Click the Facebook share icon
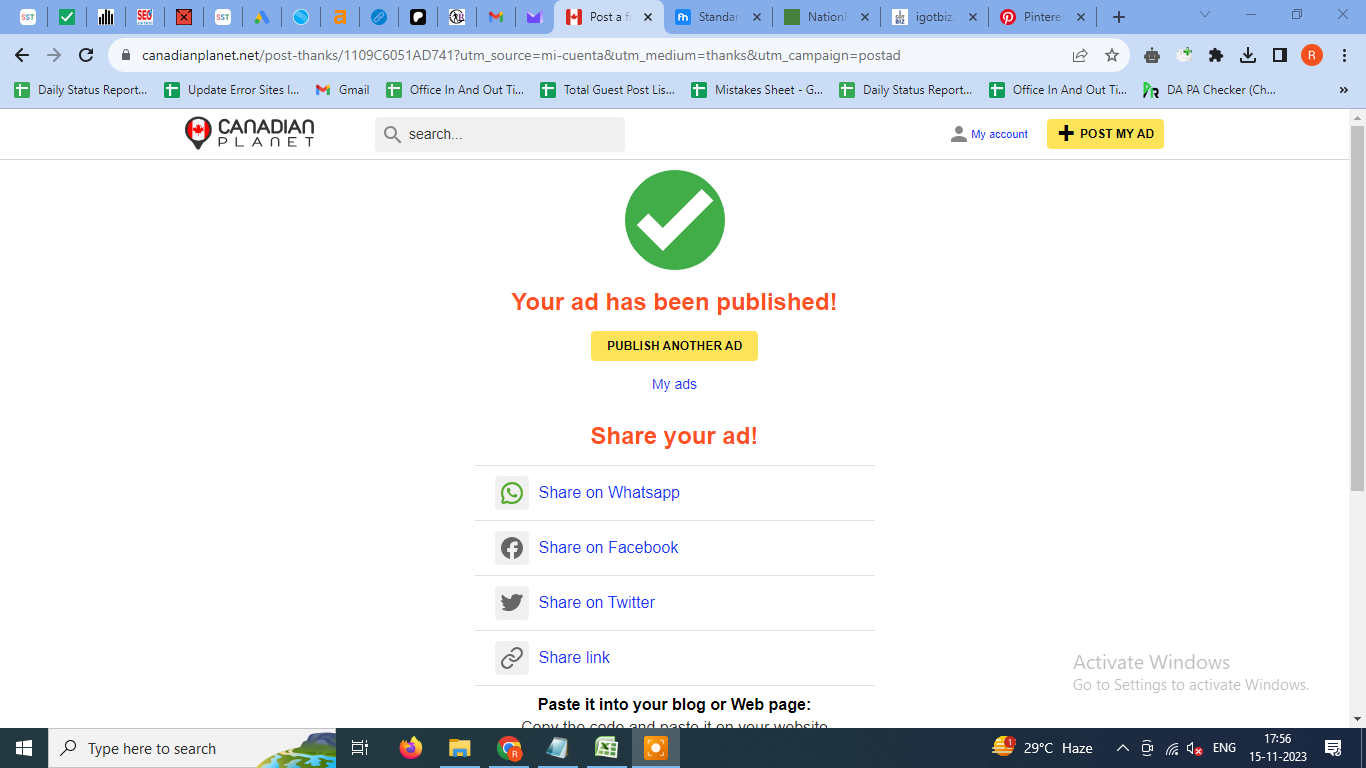Screen dimensions: 1366x768 tap(512, 548)
